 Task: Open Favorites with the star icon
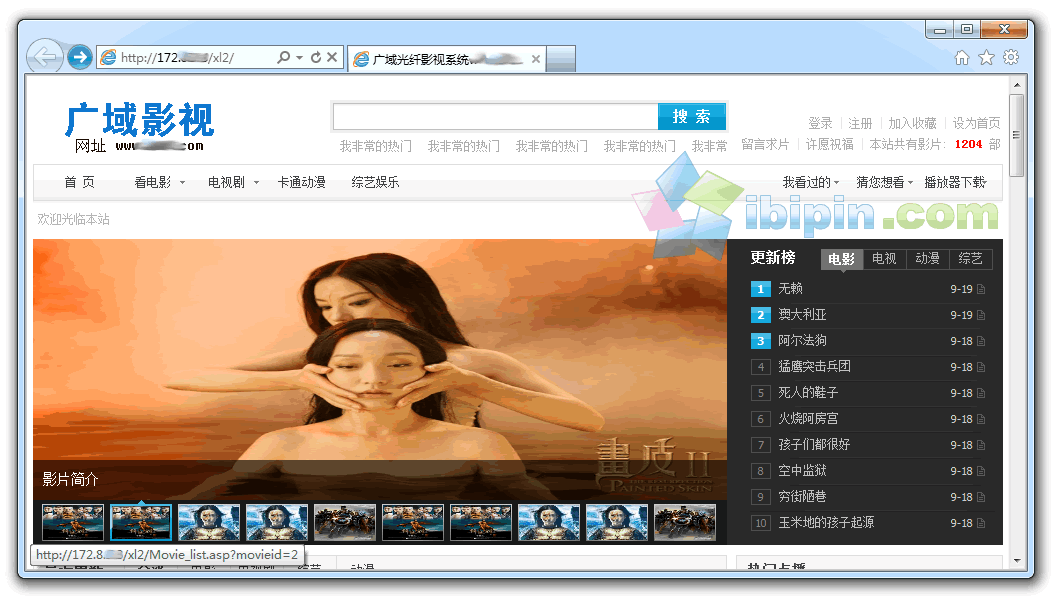987,58
